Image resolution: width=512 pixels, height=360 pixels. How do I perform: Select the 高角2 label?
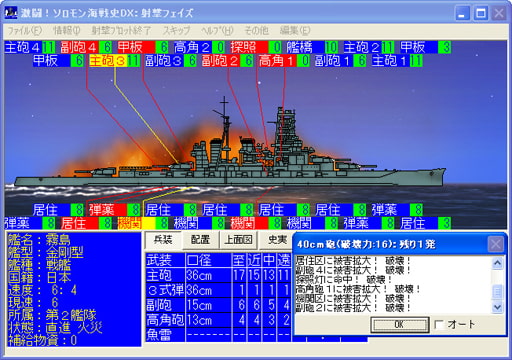click(199, 47)
